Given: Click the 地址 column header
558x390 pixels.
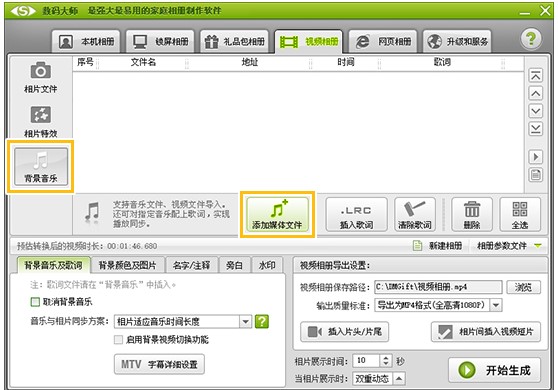Looking at the screenshot, I should pyautogui.click(x=250, y=62).
